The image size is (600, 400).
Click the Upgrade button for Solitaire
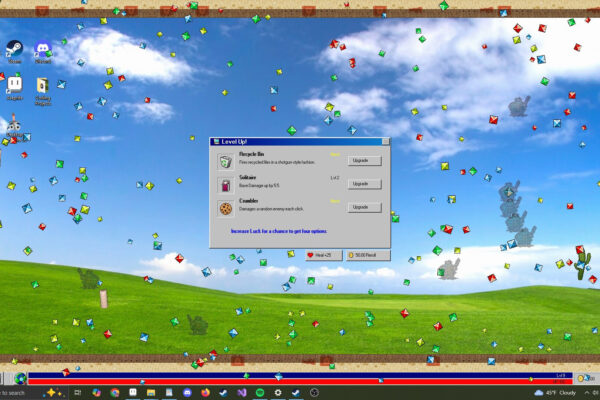[364, 184]
